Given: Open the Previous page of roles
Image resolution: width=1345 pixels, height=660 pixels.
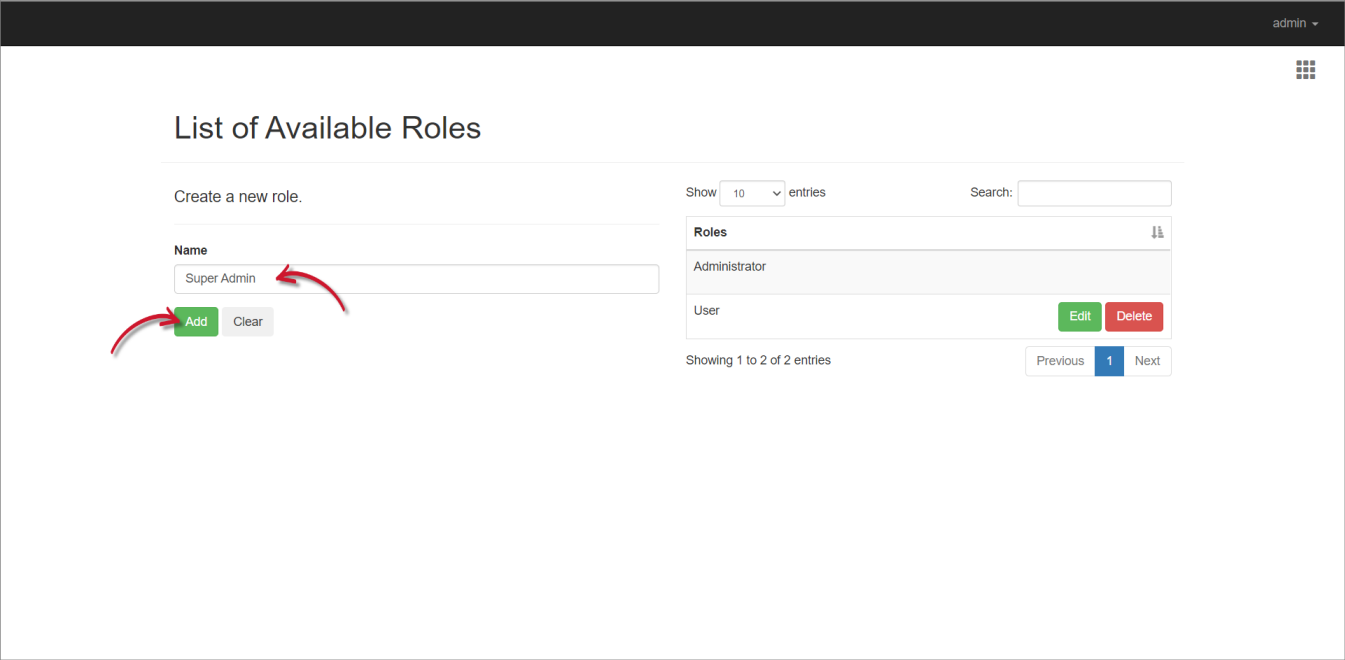Looking at the screenshot, I should (x=1059, y=360).
